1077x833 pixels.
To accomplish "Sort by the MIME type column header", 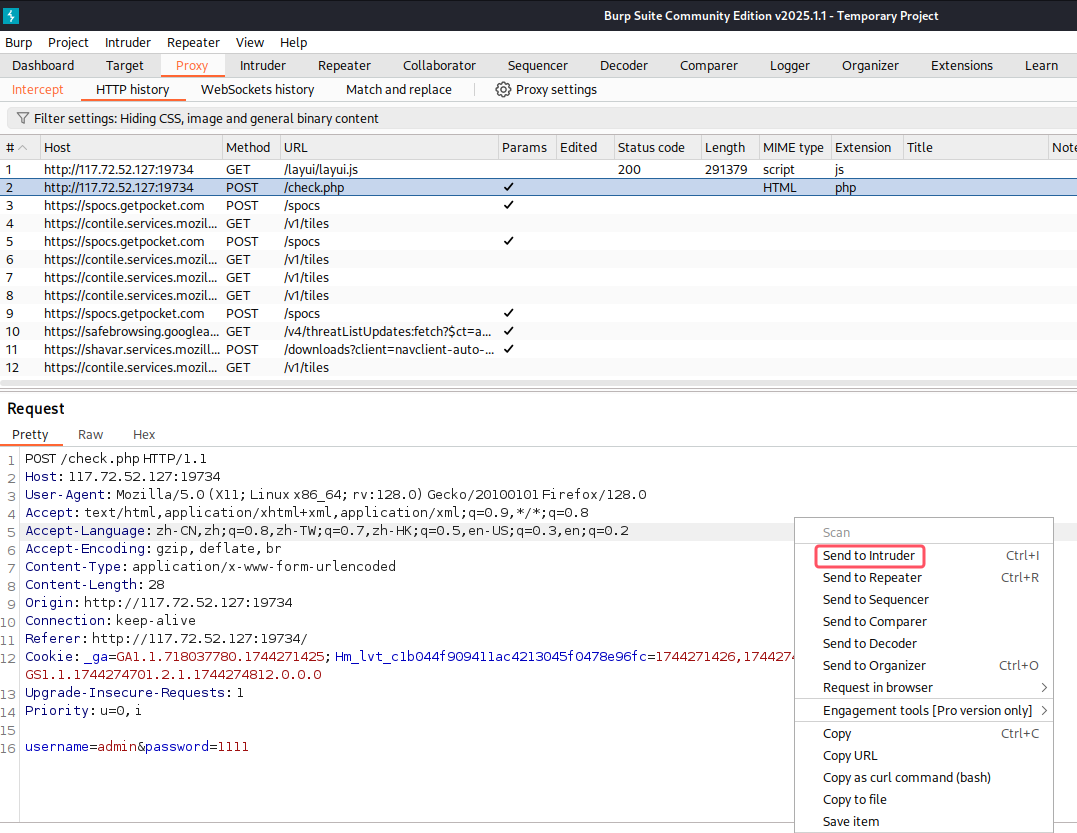I will (x=794, y=148).
